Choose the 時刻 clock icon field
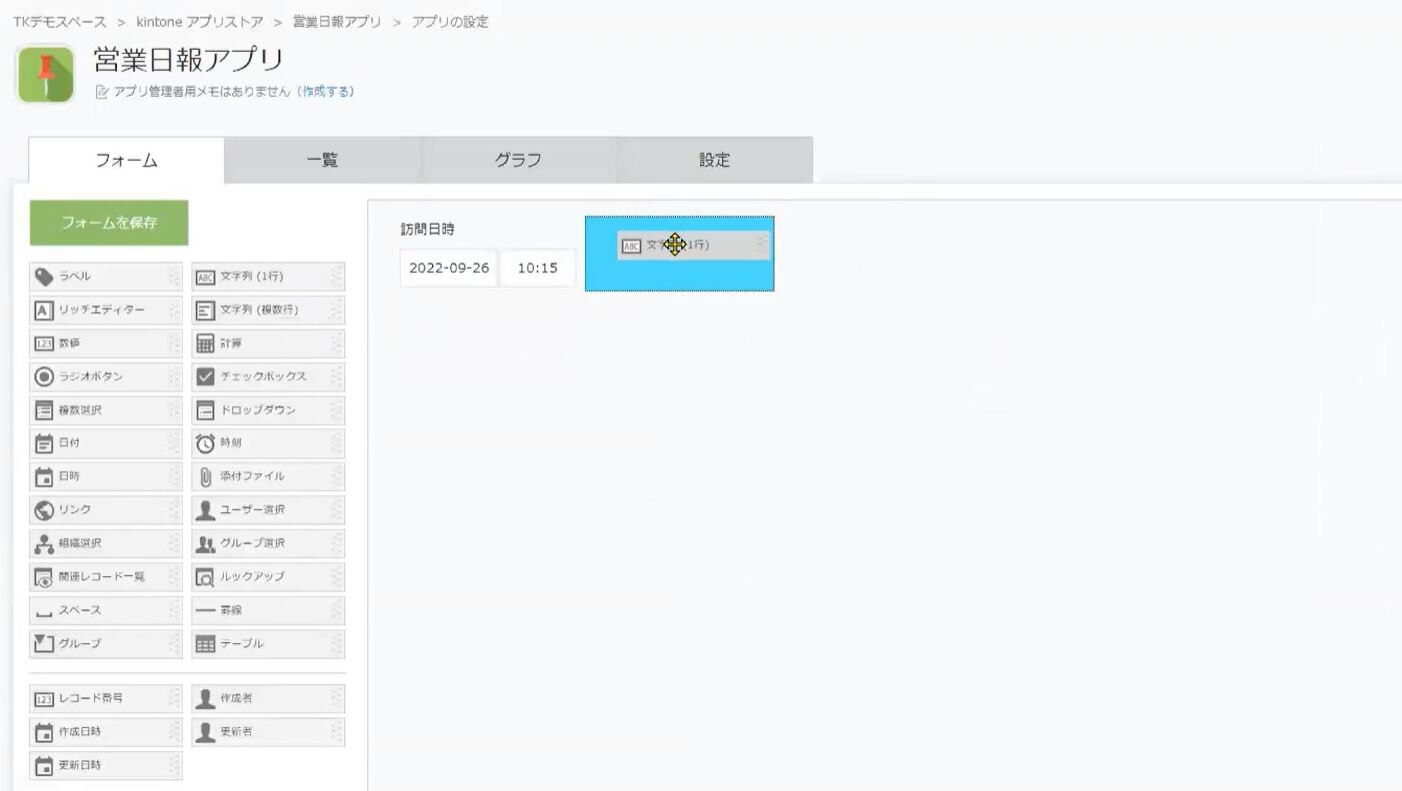Viewport: 1402px width, 791px height. [x=205, y=443]
